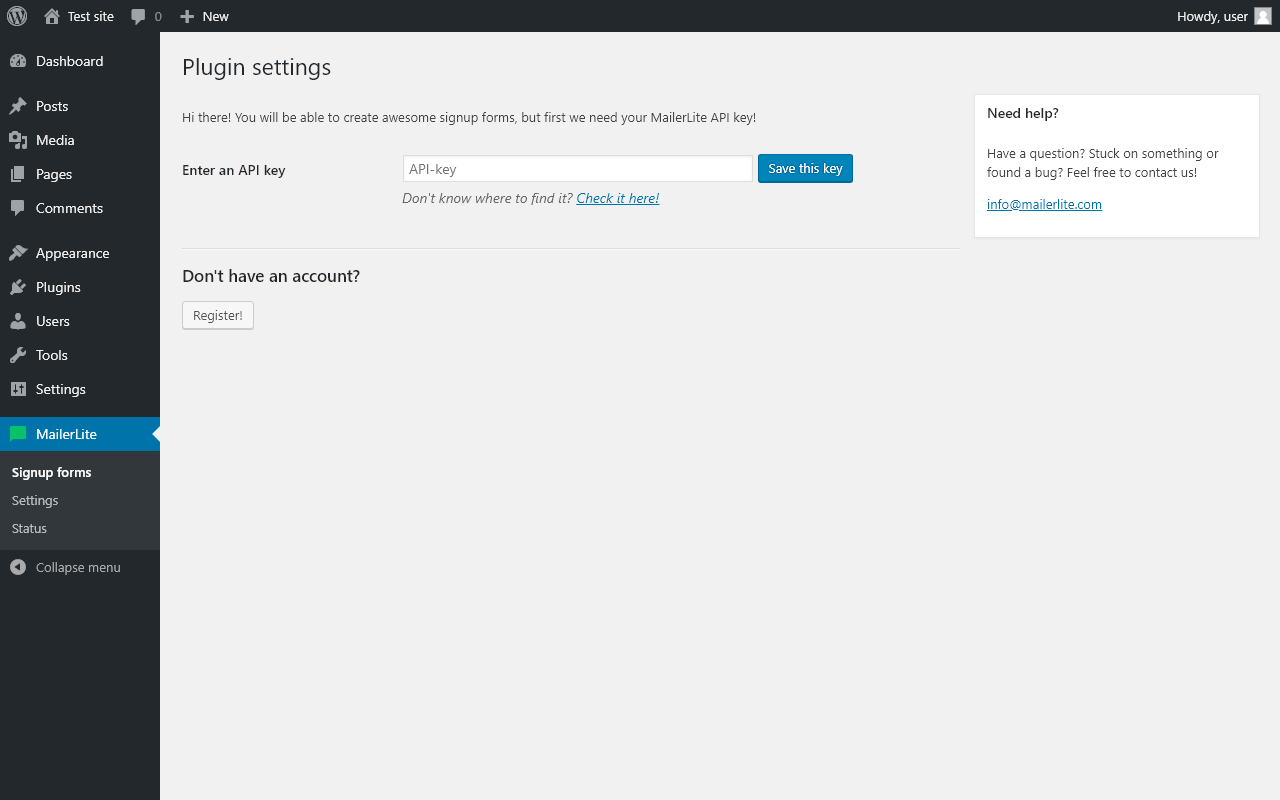Click the Media icon in sidebar
Viewport: 1280px width, 800px height.
tap(18, 140)
